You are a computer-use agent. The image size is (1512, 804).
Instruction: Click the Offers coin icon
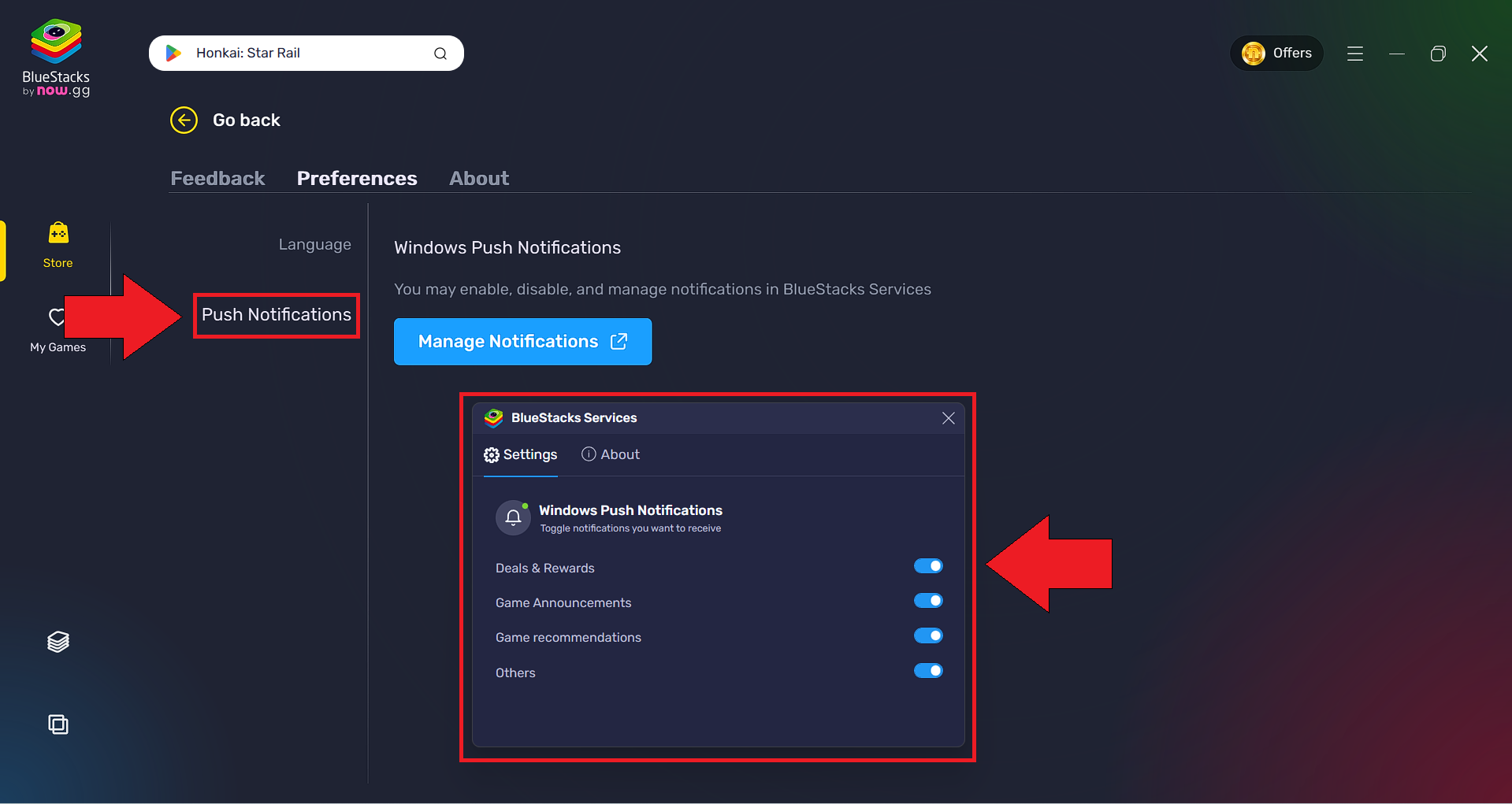(x=1254, y=53)
